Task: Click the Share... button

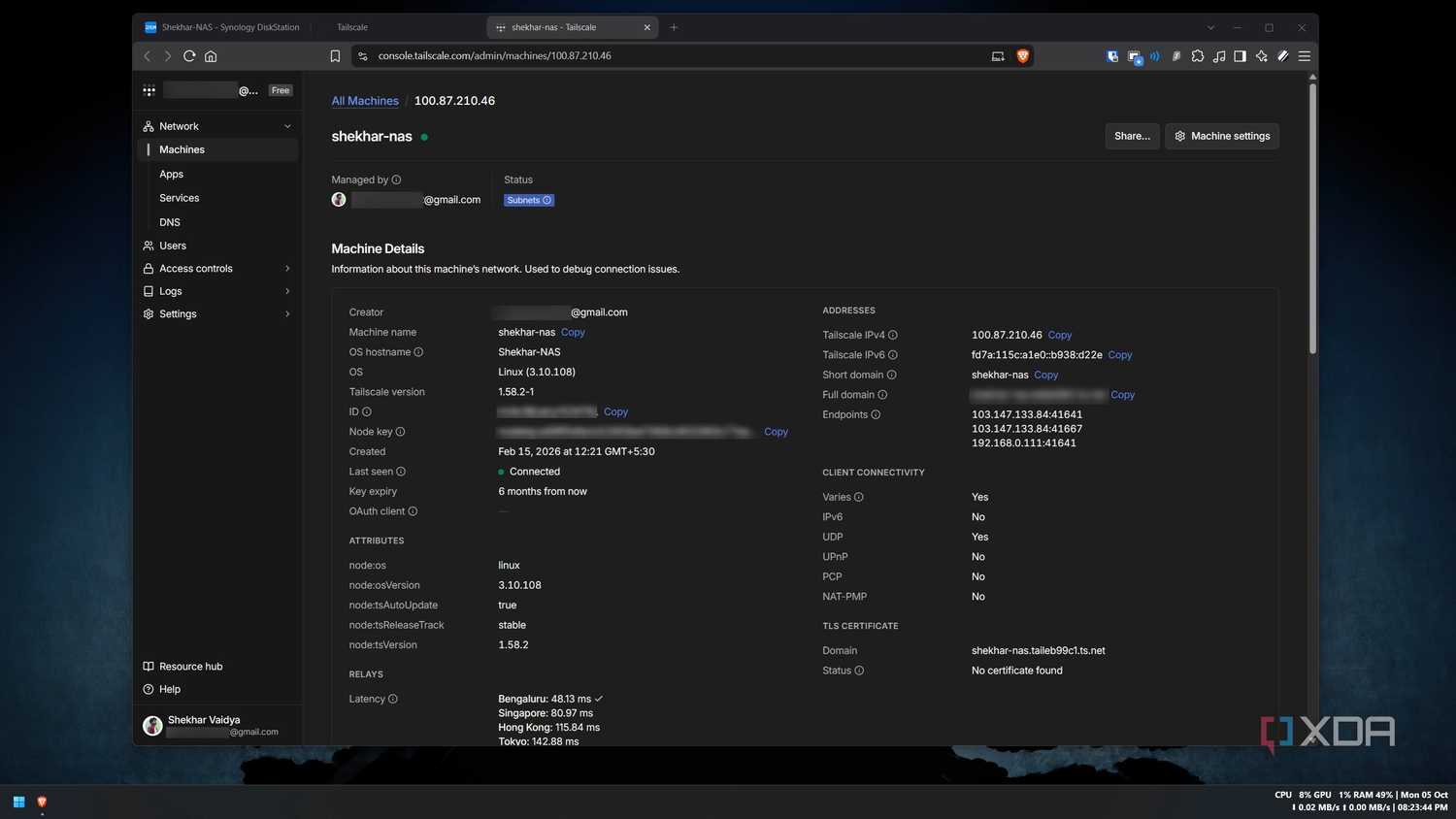Action: [1132, 136]
